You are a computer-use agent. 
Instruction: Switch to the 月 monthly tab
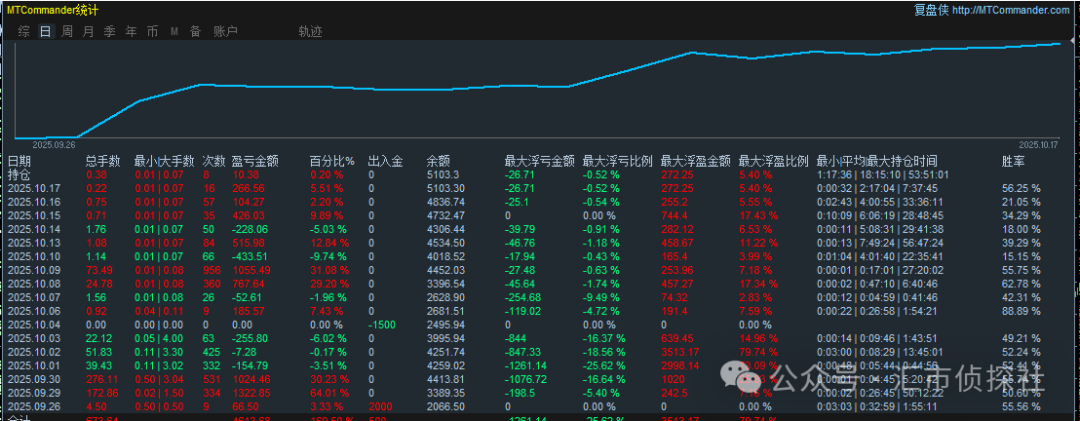pos(88,31)
